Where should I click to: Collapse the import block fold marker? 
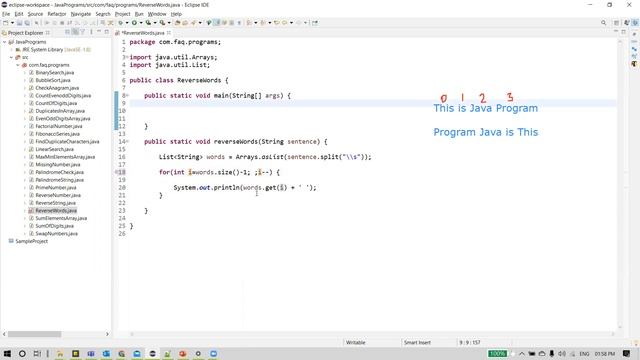tap(127, 58)
